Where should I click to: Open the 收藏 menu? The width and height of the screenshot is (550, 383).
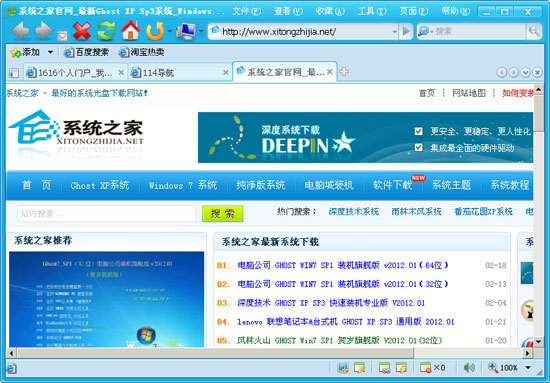(330, 11)
